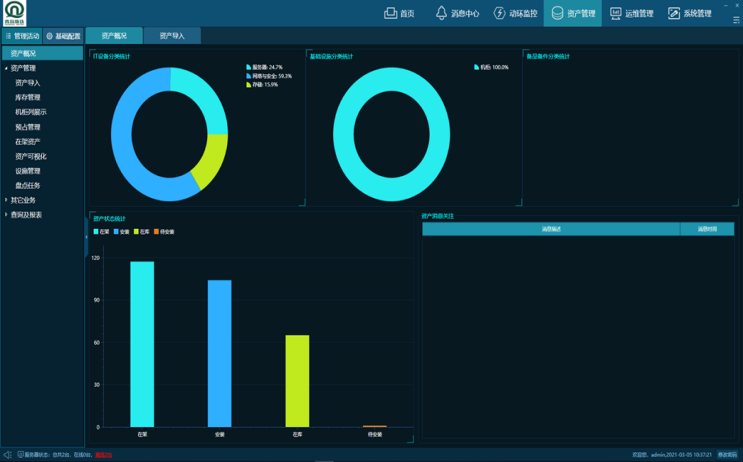Image resolution: width=743 pixels, height=462 pixels.
Task: Click the 动环监控 lightning bolt icon
Action: click(499, 14)
